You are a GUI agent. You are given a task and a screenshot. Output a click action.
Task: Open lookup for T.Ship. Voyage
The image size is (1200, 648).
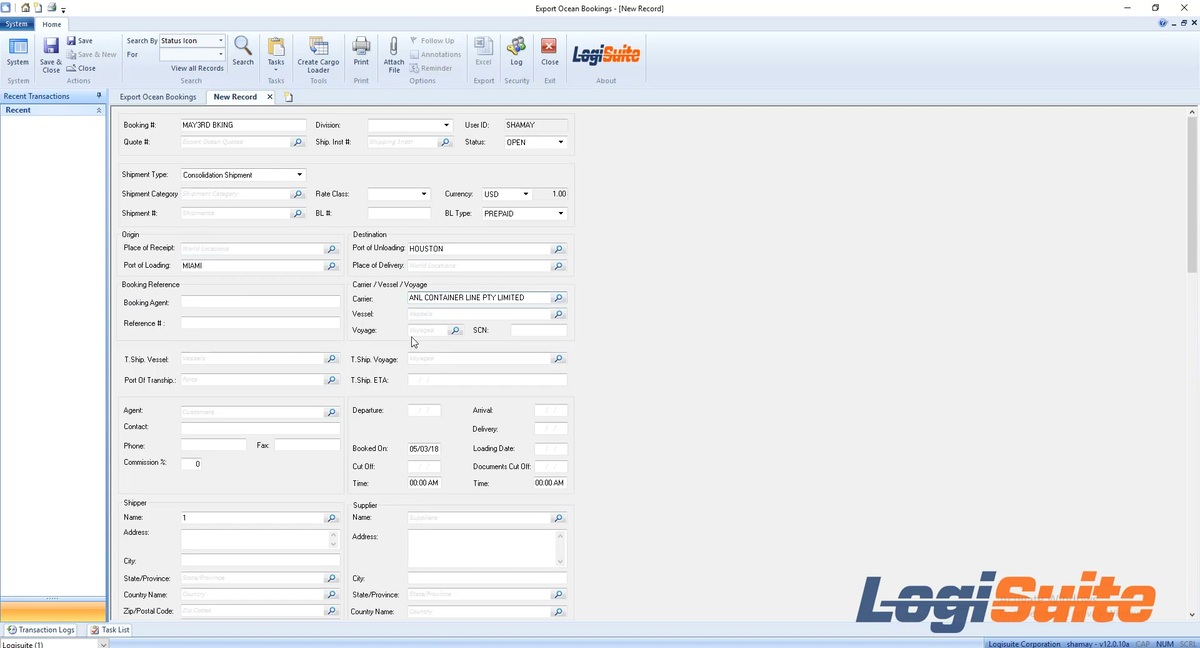pyautogui.click(x=559, y=359)
